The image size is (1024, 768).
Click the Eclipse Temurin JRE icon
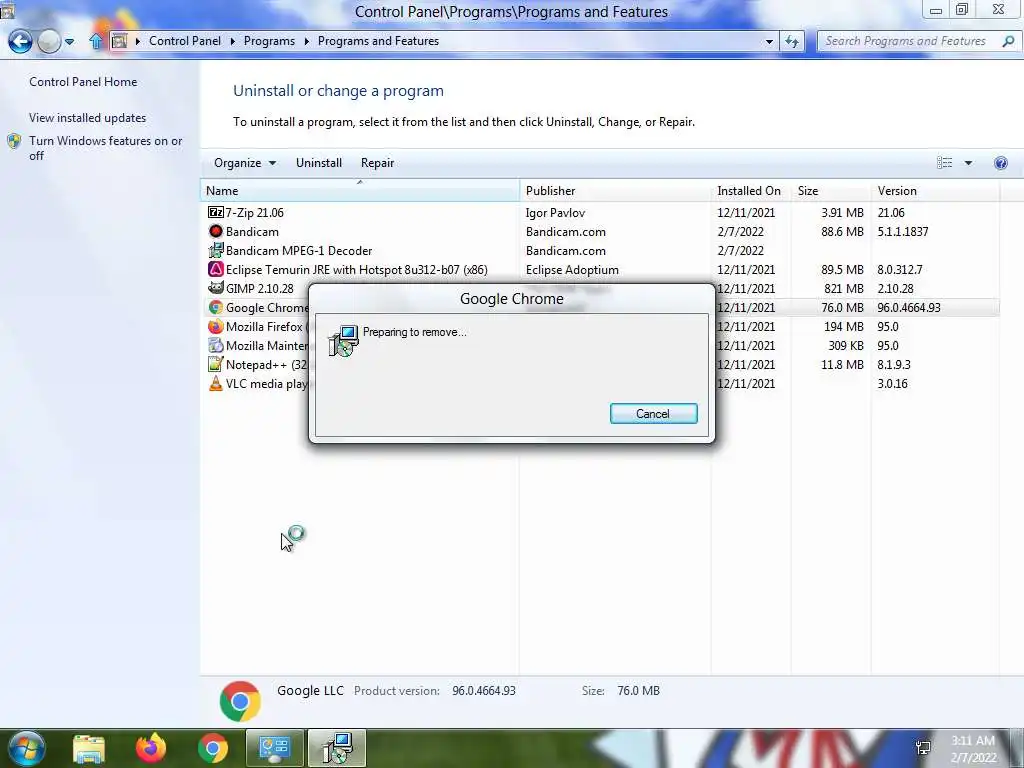216,269
